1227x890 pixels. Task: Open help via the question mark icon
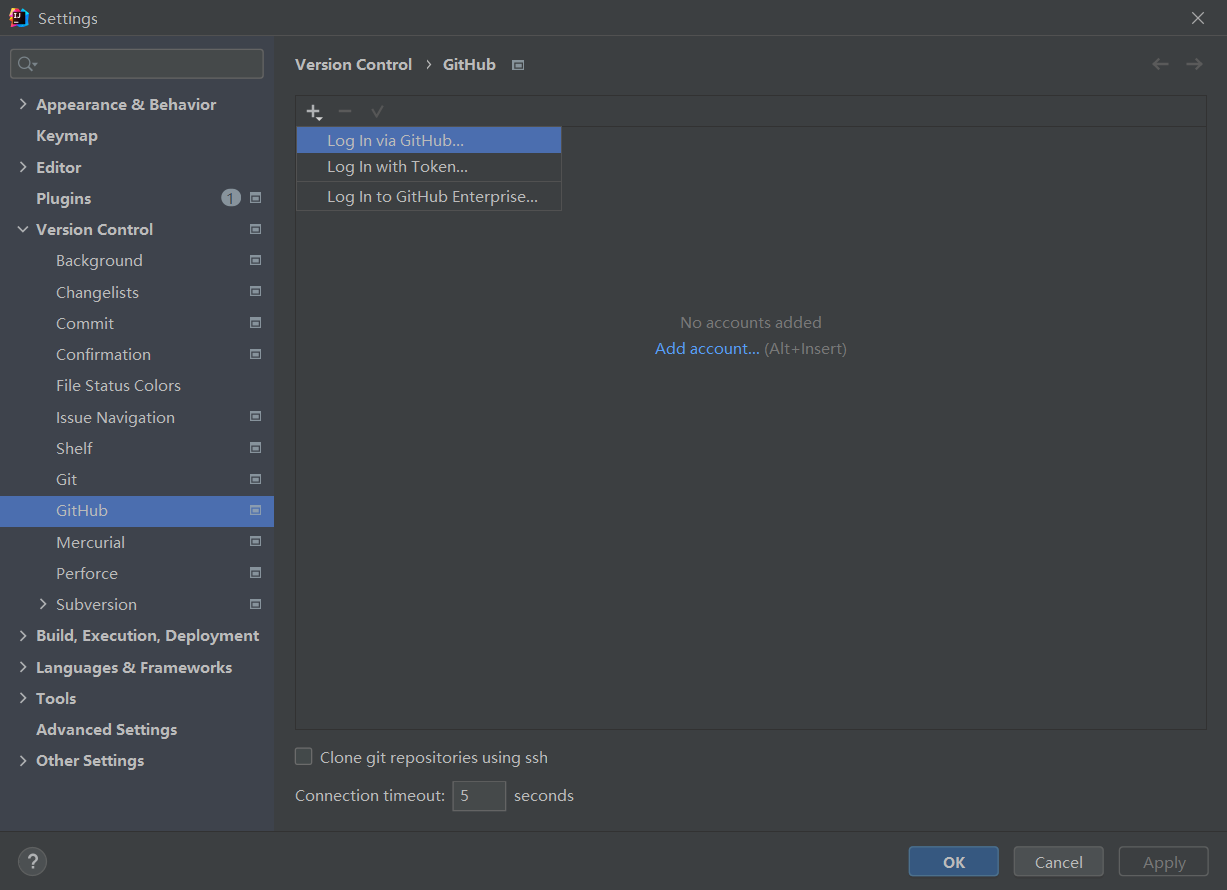click(32, 861)
